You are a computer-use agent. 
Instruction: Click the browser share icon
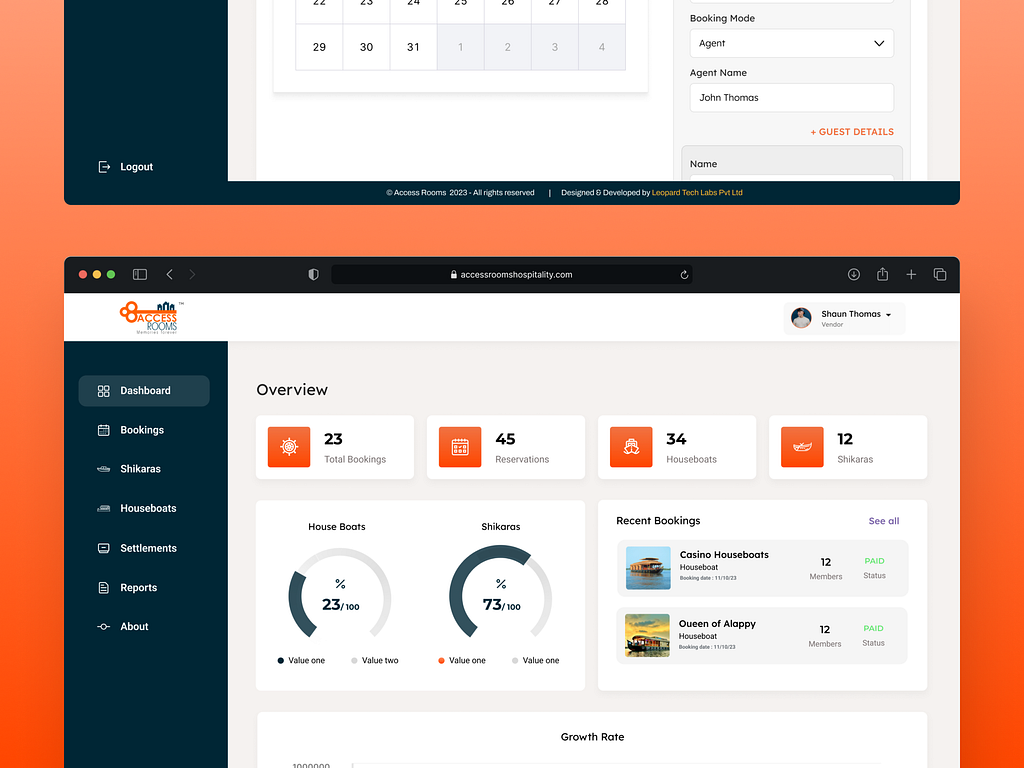click(x=882, y=274)
